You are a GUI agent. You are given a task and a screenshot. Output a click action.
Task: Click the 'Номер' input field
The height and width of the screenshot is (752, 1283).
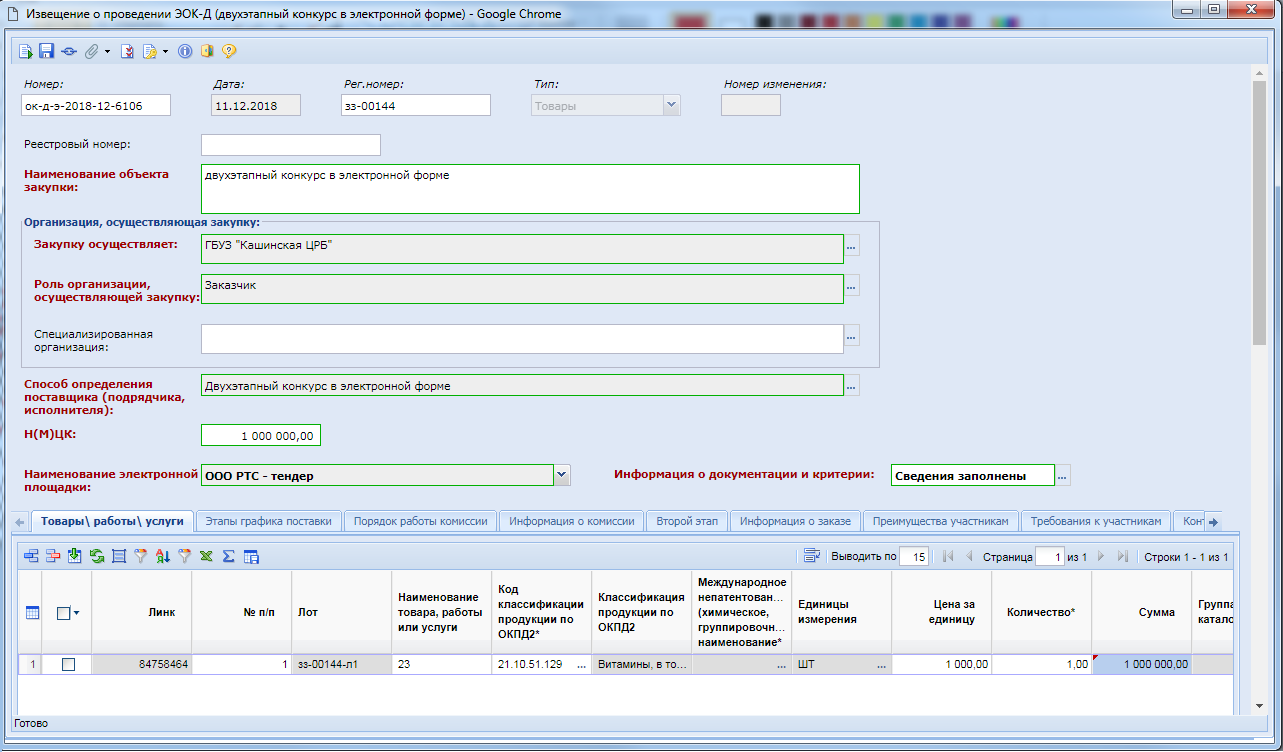pyautogui.click(x=96, y=105)
